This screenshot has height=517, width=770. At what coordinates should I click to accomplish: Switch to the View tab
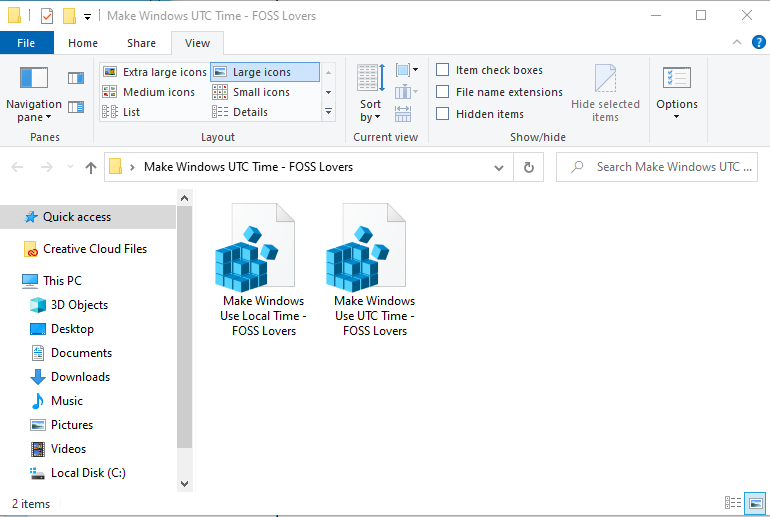pyautogui.click(x=197, y=43)
